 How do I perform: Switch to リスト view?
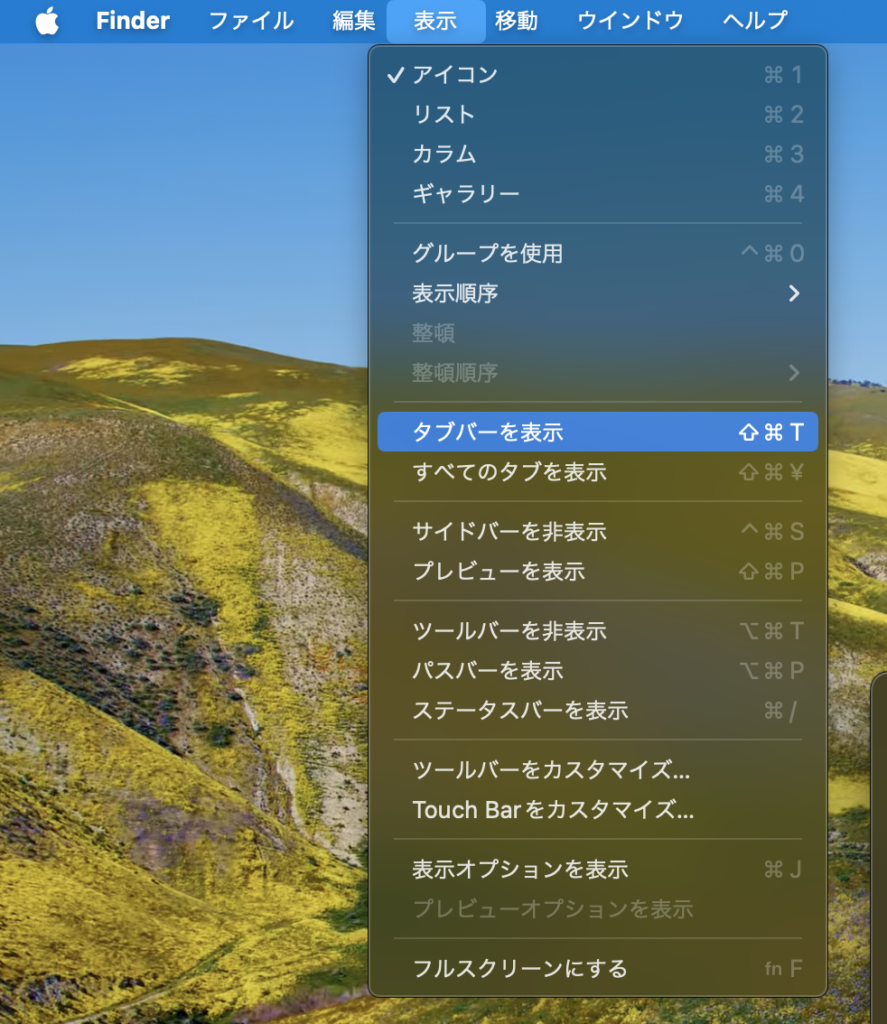pyautogui.click(x=598, y=115)
